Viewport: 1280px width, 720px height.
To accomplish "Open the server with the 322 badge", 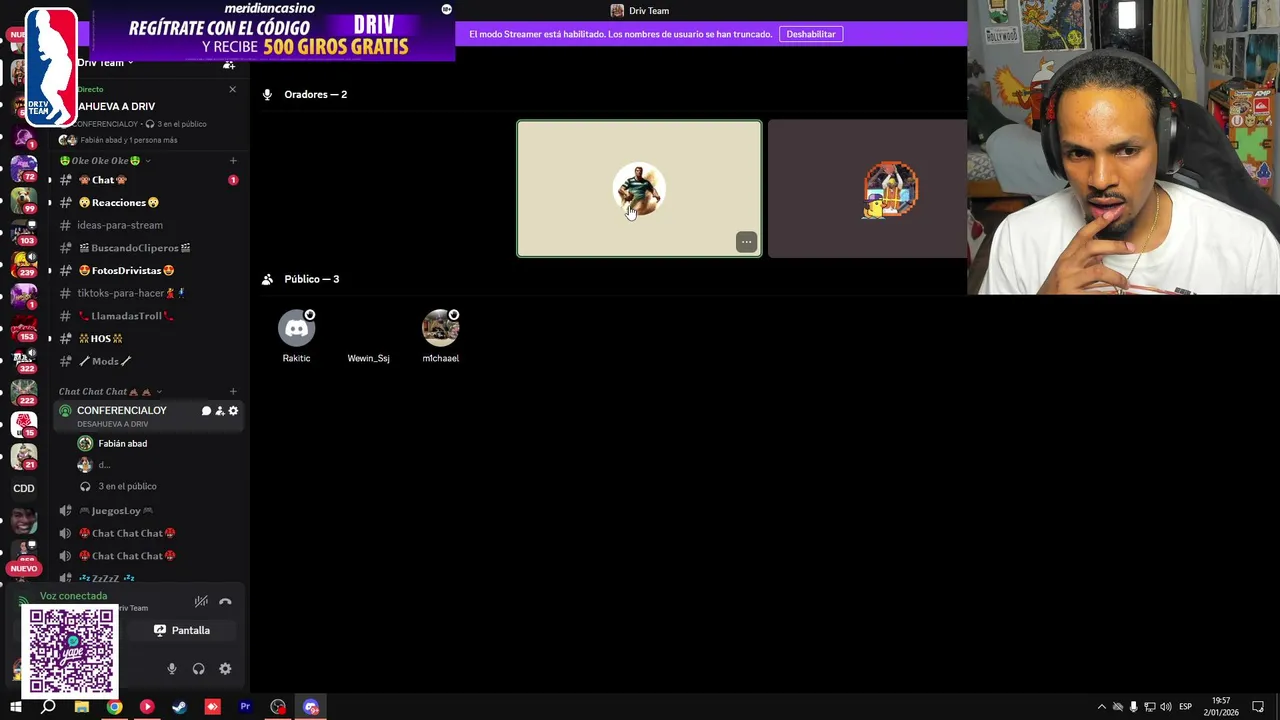I will [23, 360].
